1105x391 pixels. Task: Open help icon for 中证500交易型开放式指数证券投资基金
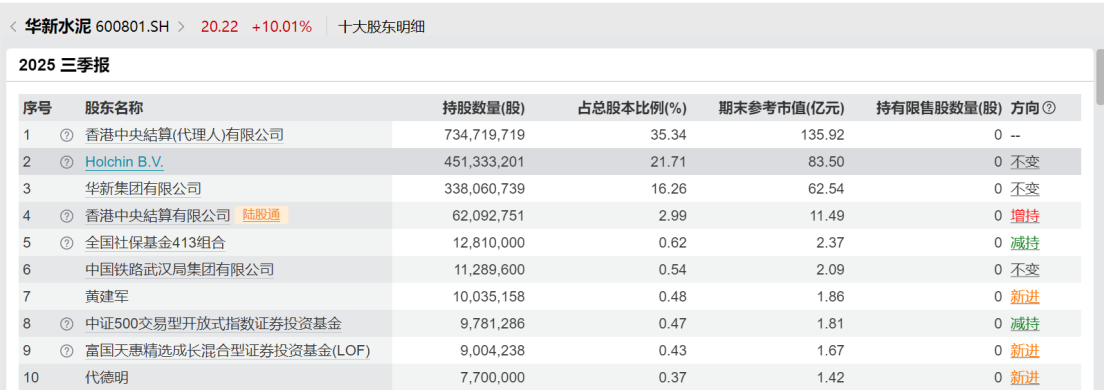[67, 324]
